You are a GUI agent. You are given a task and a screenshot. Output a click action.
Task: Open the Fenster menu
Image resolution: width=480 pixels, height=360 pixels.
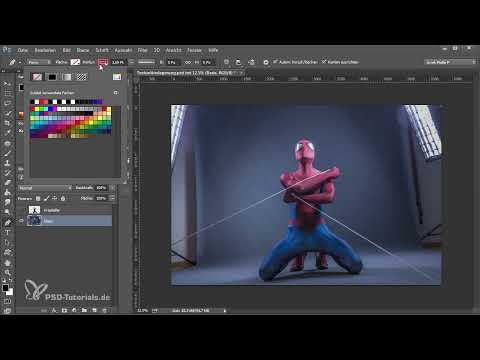[x=194, y=50]
